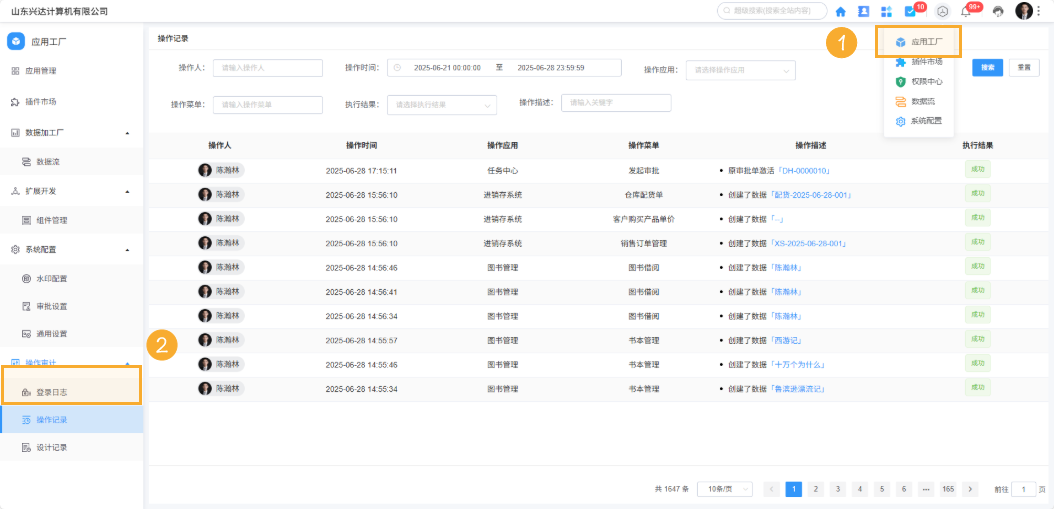Click the pagination ellipsis button
The height and width of the screenshot is (509, 1054).
coord(926,490)
